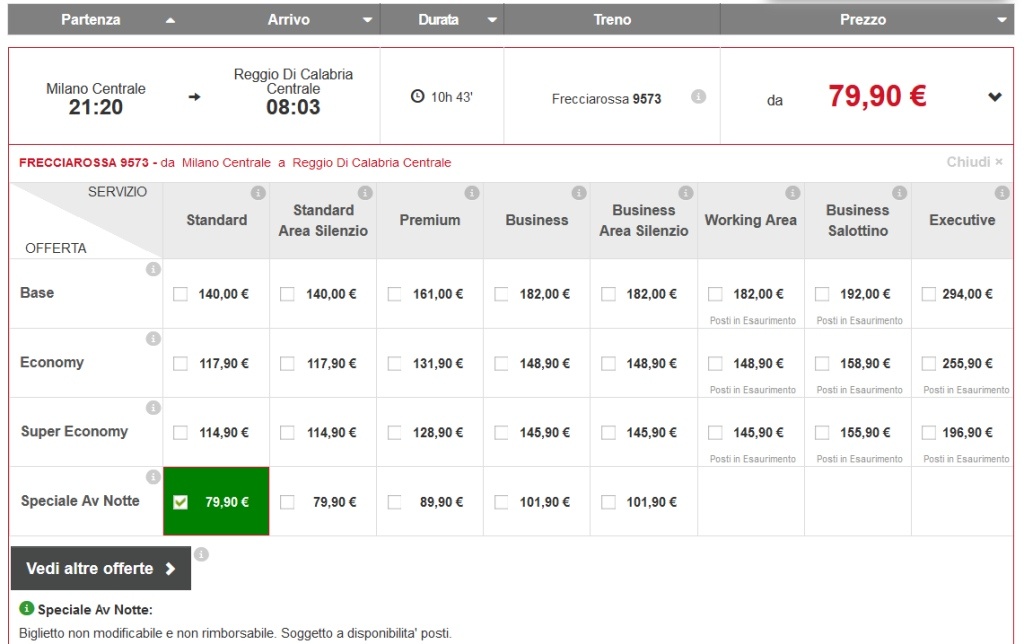
Task: Open info icon for Economy offer row
Action: point(153,339)
